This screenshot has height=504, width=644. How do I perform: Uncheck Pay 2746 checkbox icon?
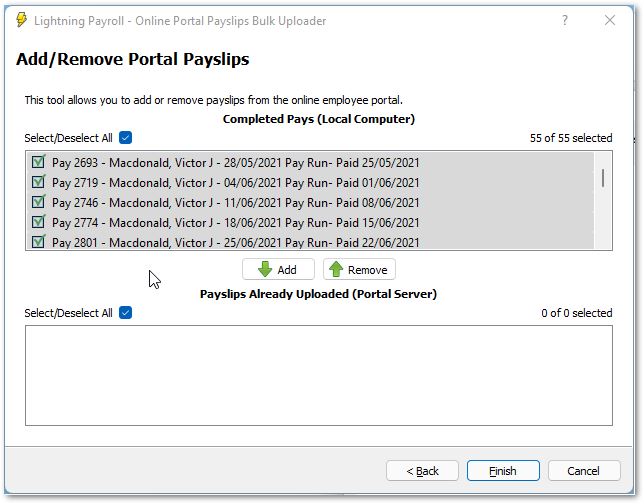(39, 202)
